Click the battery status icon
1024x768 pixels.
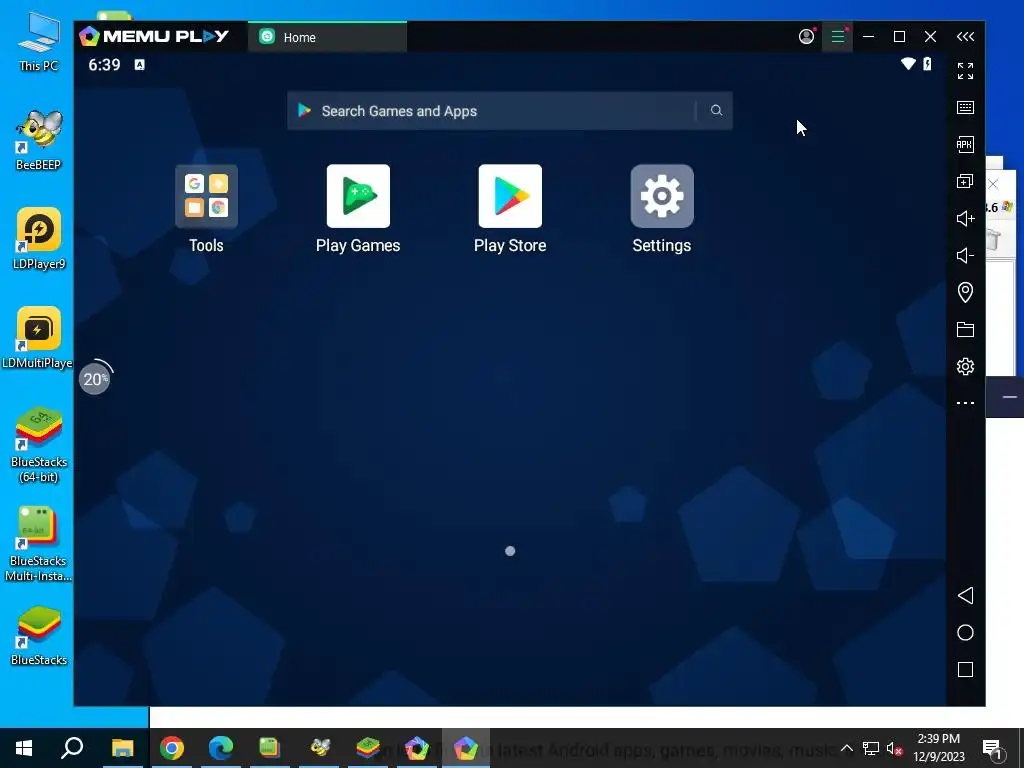(x=927, y=63)
